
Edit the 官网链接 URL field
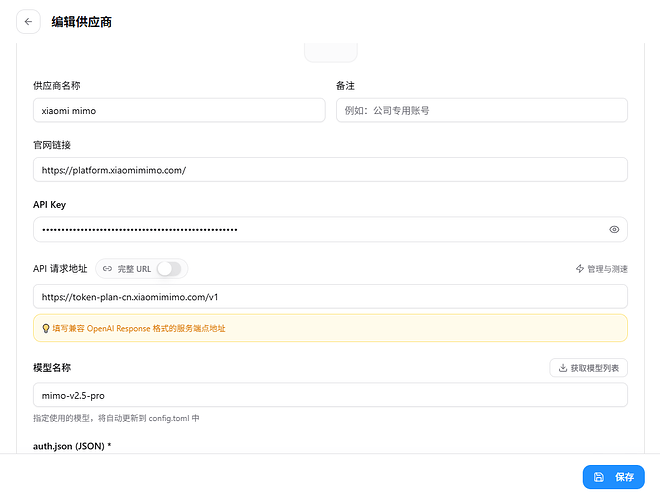(x=330, y=170)
